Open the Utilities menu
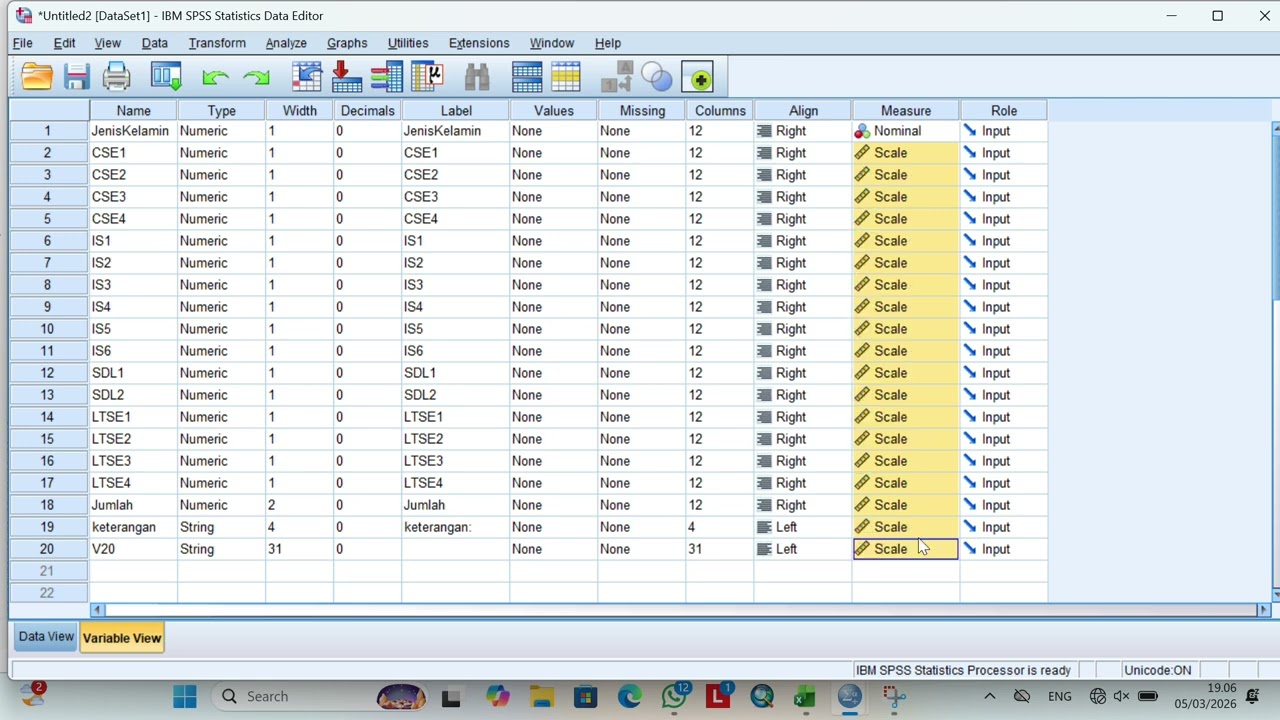 [408, 43]
